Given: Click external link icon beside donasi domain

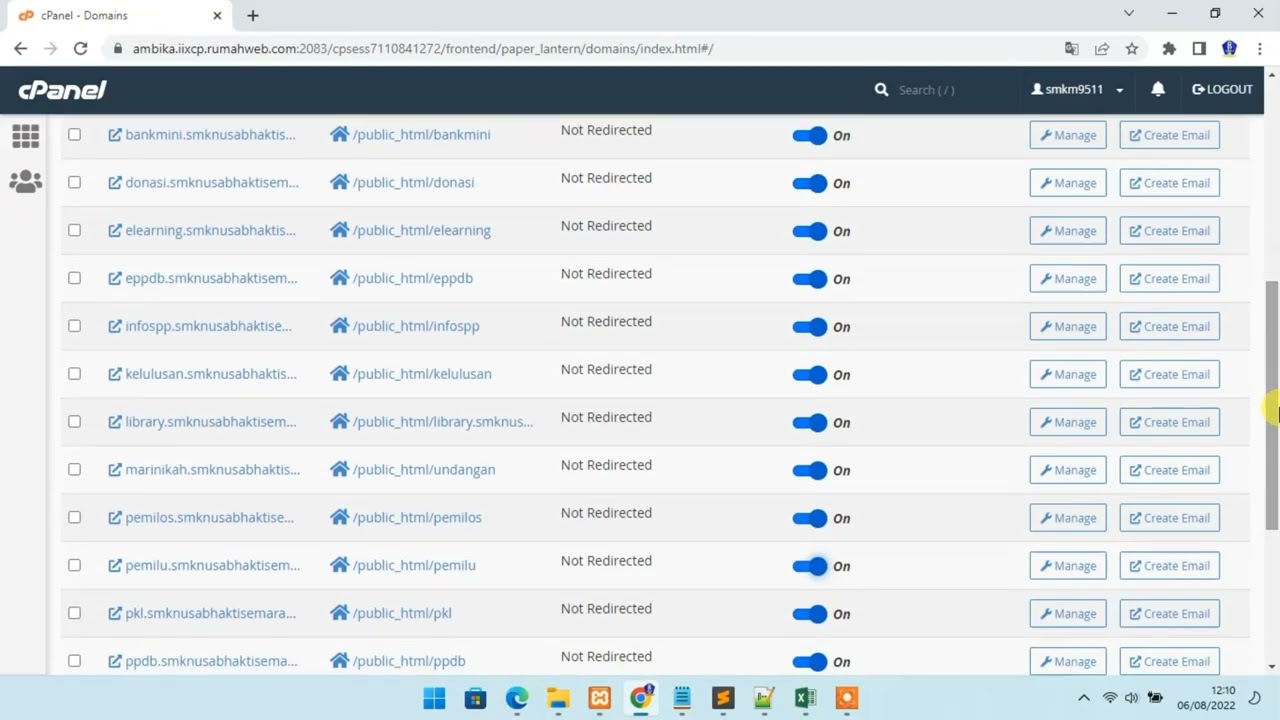Looking at the screenshot, I should tap(115, 182).
